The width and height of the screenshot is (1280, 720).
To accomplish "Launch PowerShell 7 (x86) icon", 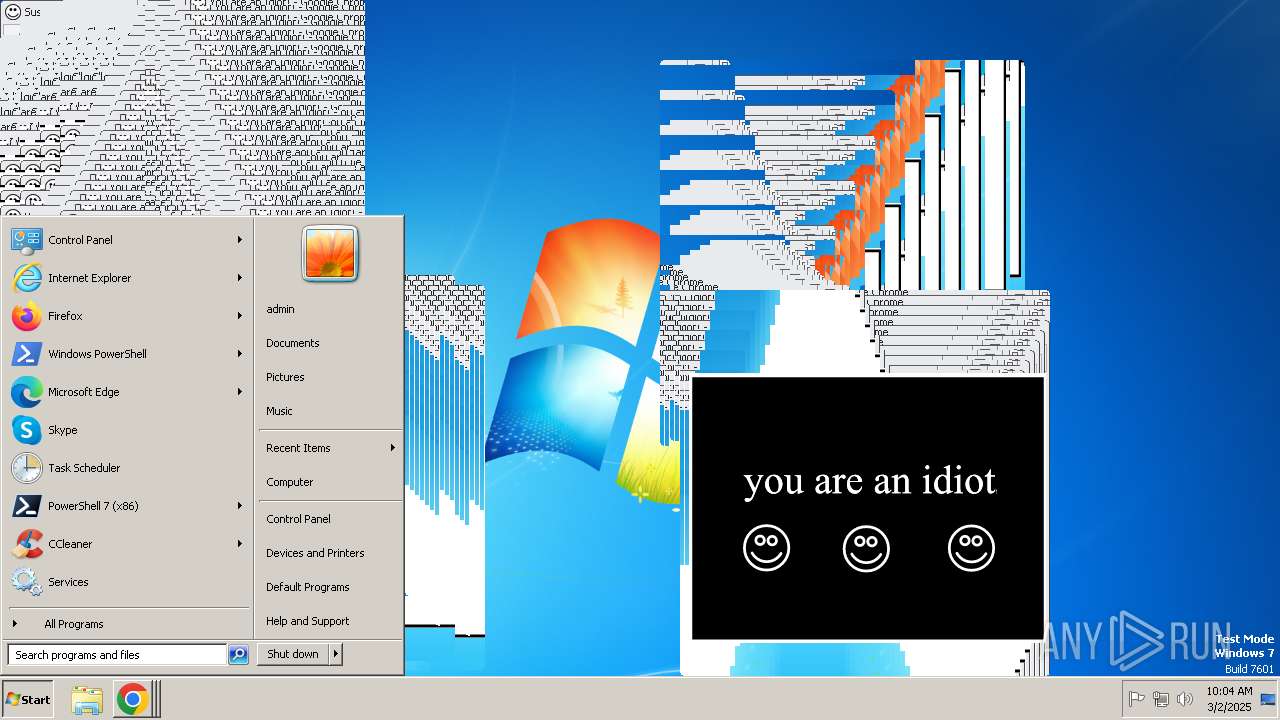I will point(27,506).
